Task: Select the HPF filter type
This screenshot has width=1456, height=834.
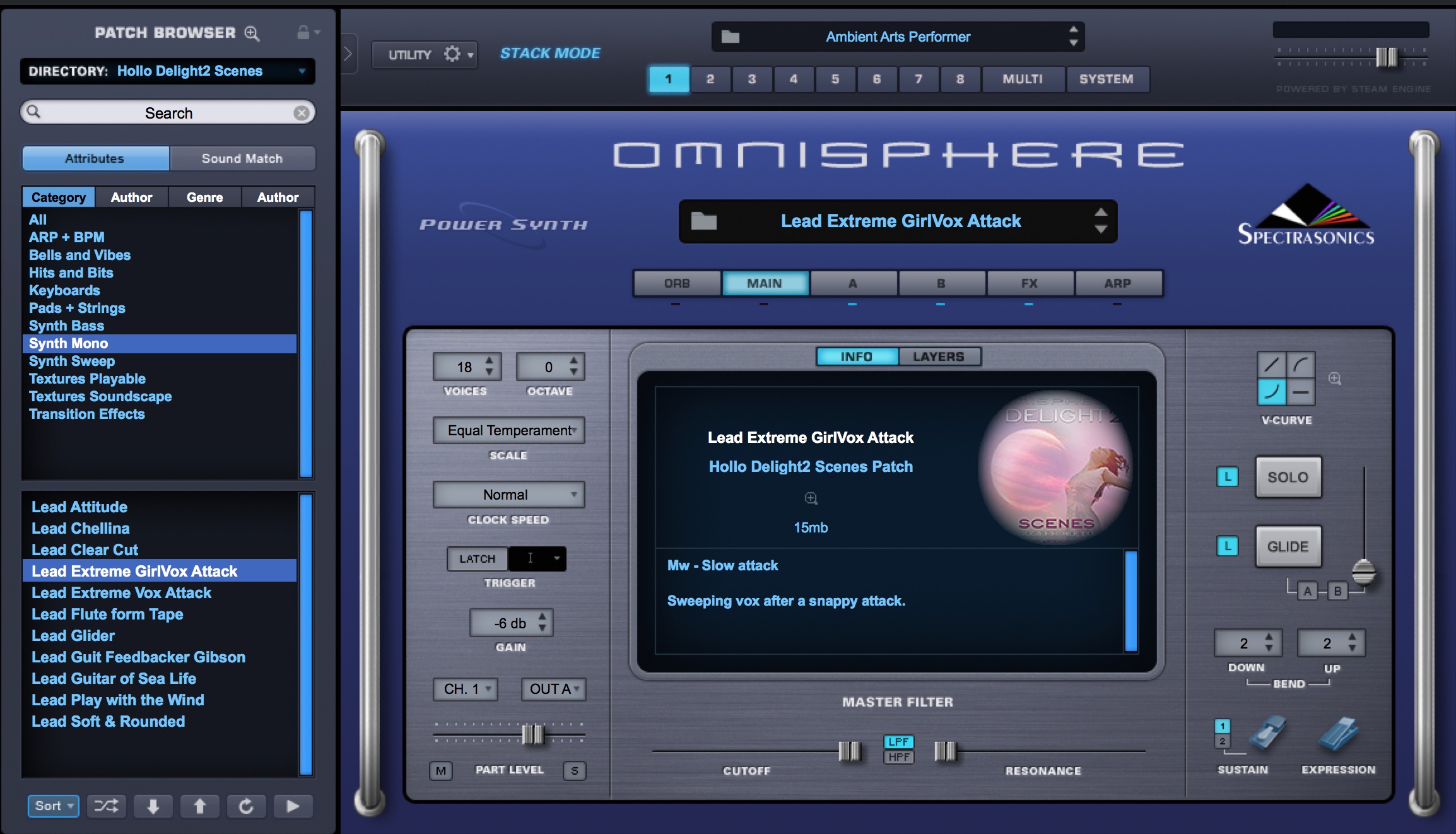Action: pyautogui.click(x=898, y=757)
